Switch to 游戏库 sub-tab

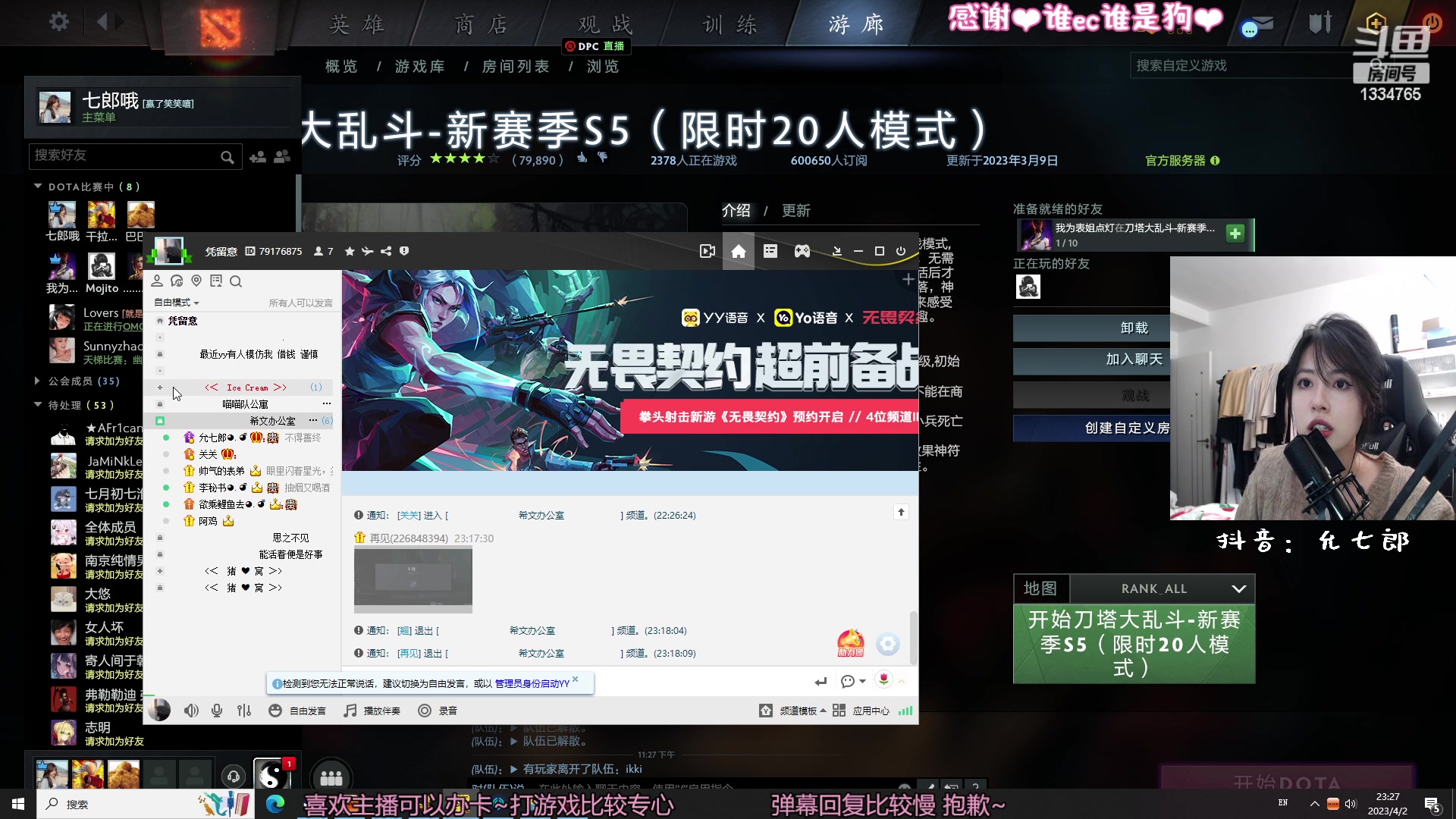tap(419, 67)
